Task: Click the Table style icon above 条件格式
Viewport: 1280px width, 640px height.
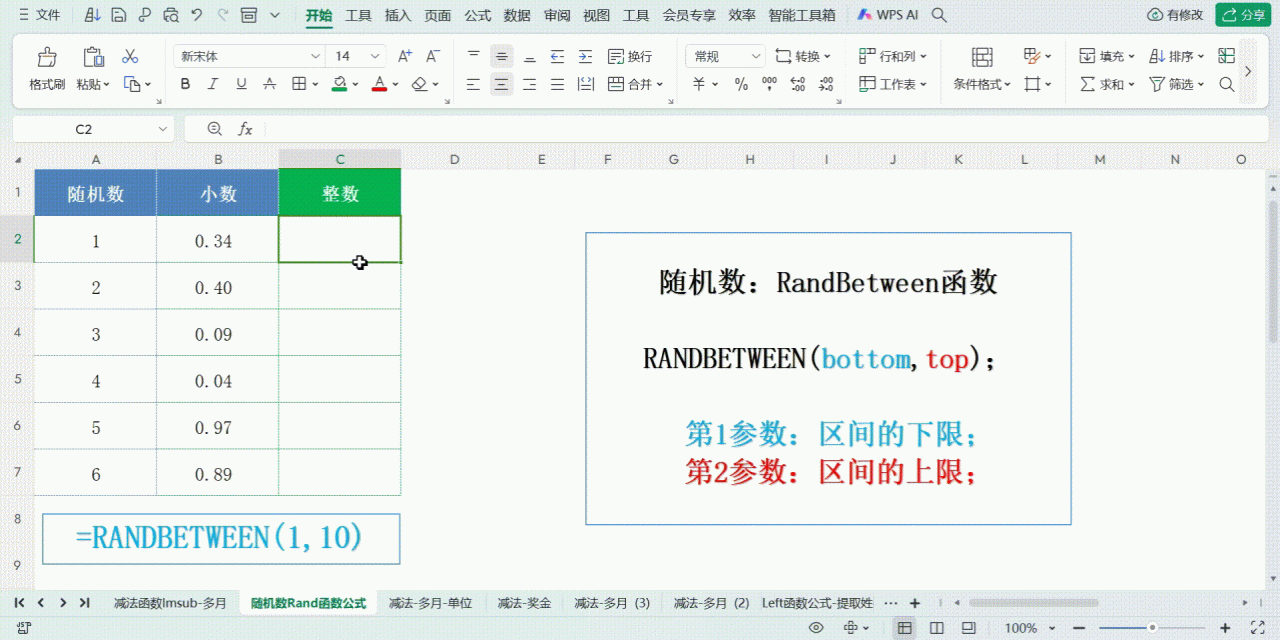Action: coord(982,57)
